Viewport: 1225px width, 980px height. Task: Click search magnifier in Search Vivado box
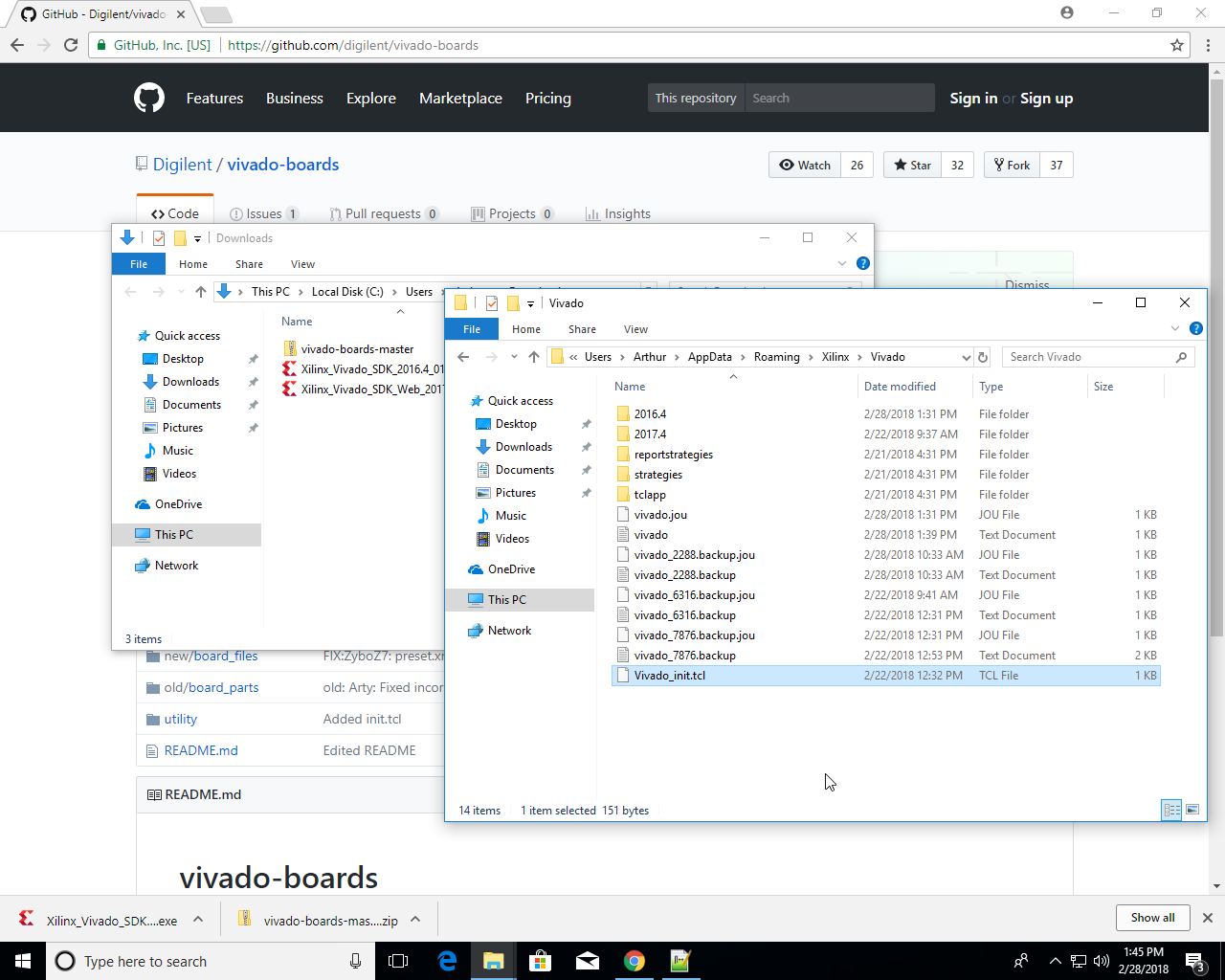pos(1182,357)
